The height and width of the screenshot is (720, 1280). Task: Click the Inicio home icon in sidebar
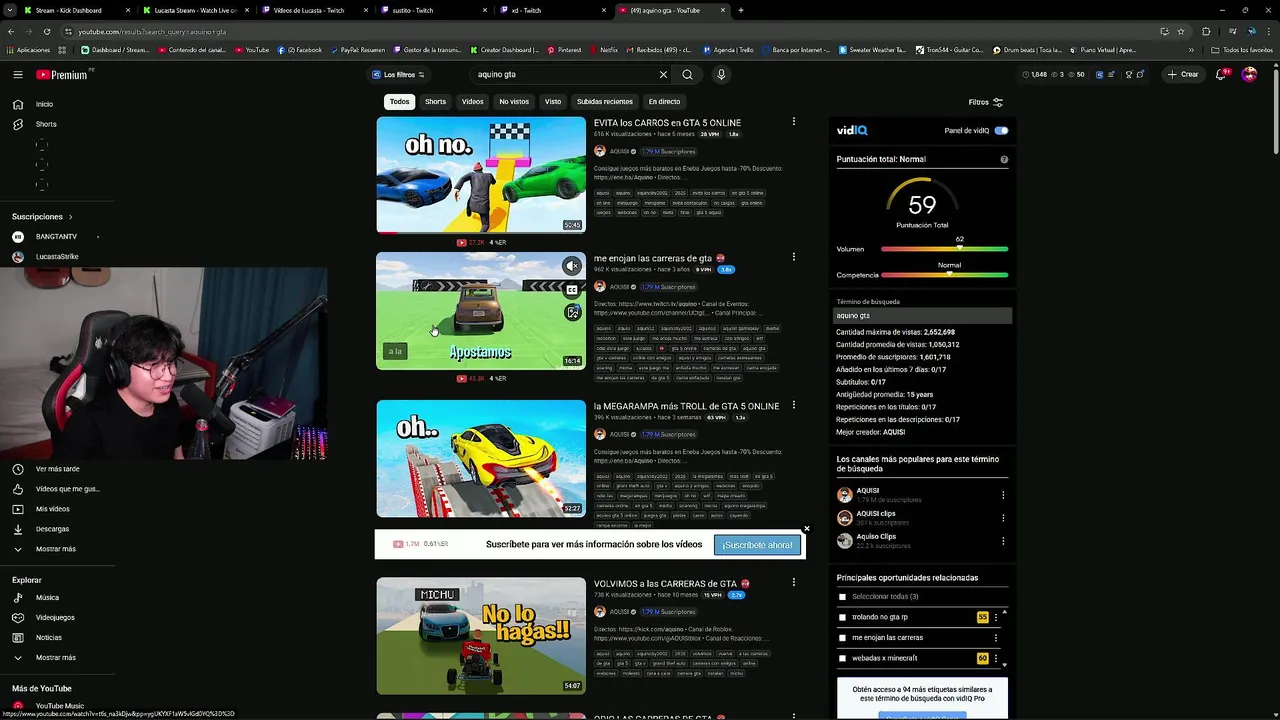point(18,104)
